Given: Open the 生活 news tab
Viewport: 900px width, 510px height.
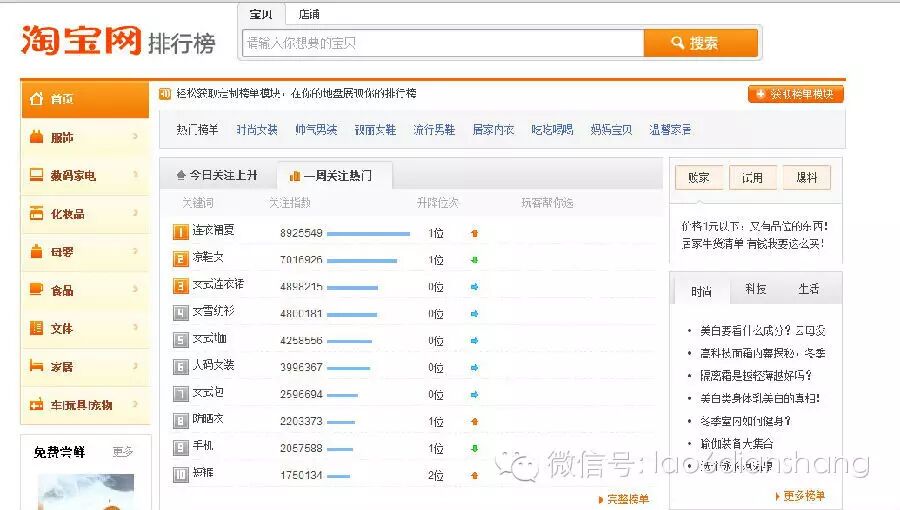Looking at the screenshot, I should pos(808,289).
